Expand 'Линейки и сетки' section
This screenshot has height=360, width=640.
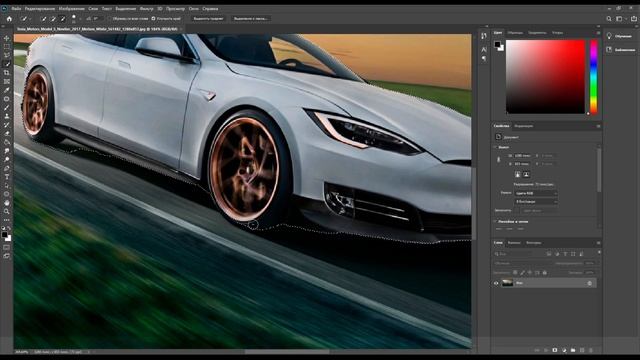(496, 222)
